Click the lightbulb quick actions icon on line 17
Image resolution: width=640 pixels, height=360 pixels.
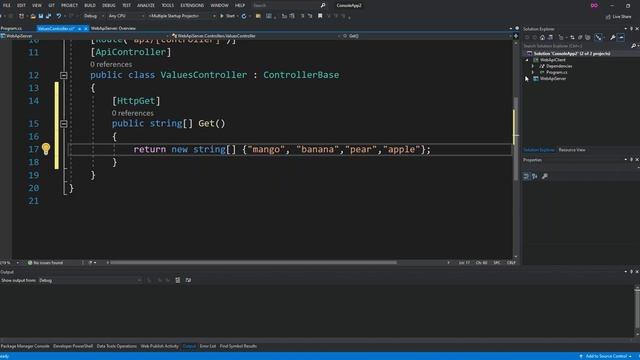46,149
